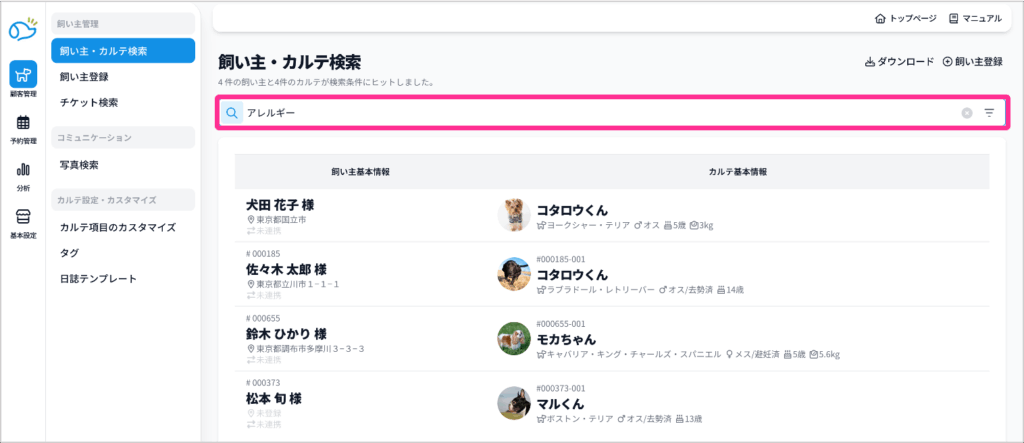Screen dimensions: 1024x443
Task: Open the マニュアル manual link
Action: [975, 18]
